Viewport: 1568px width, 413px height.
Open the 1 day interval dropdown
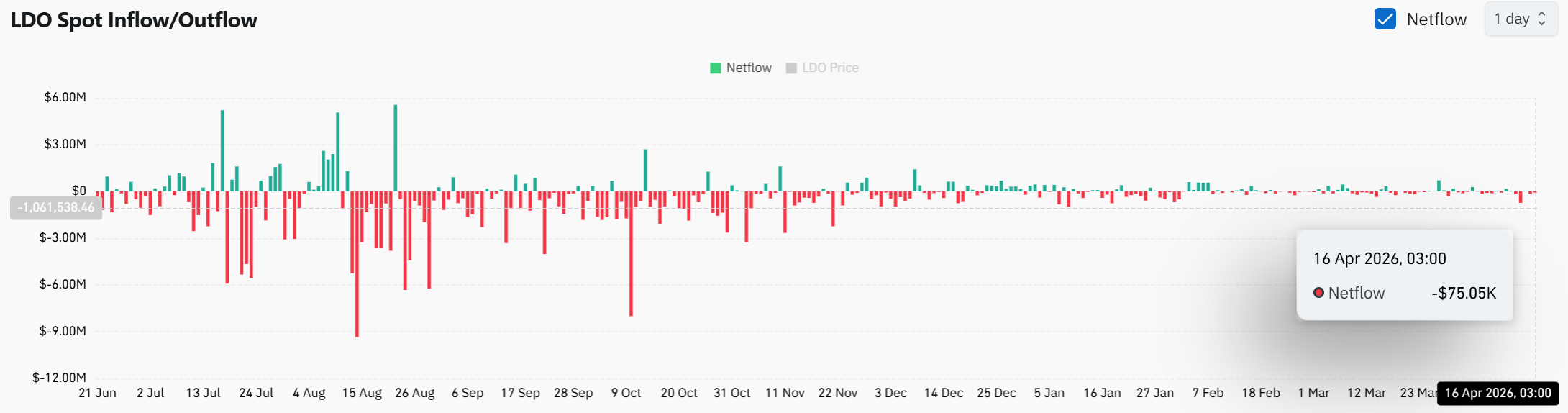(x=1521, y=19)
